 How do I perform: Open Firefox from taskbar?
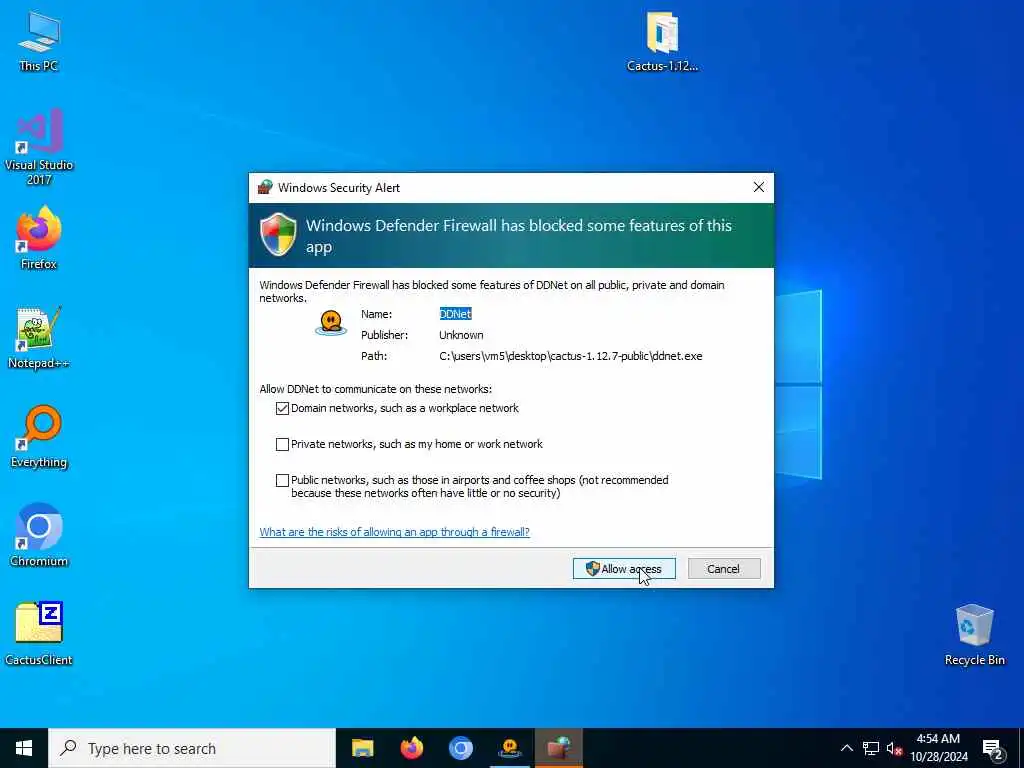[411, 748]
